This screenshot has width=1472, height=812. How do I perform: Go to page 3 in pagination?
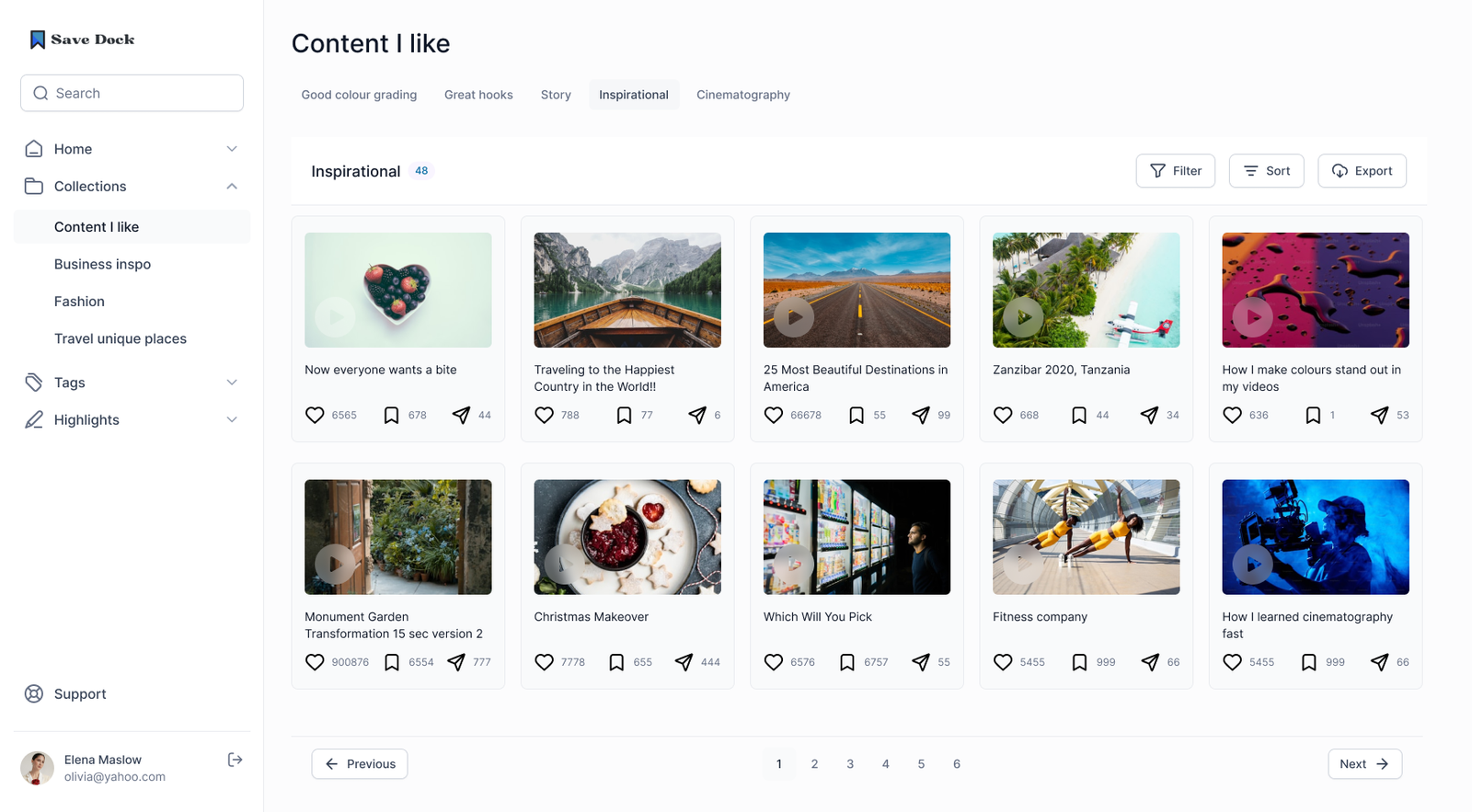tap(850, 764)
